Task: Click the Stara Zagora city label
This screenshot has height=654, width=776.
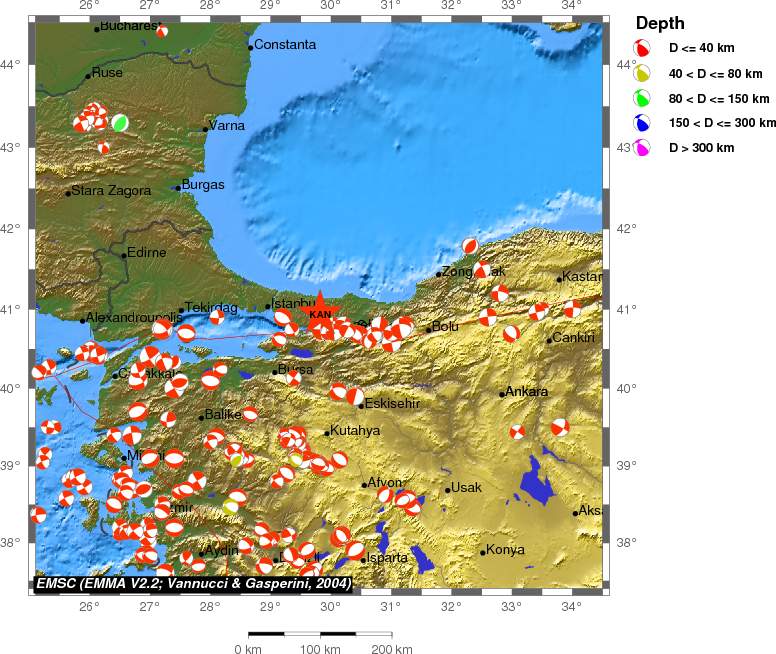Action: [x=111, y=191]
